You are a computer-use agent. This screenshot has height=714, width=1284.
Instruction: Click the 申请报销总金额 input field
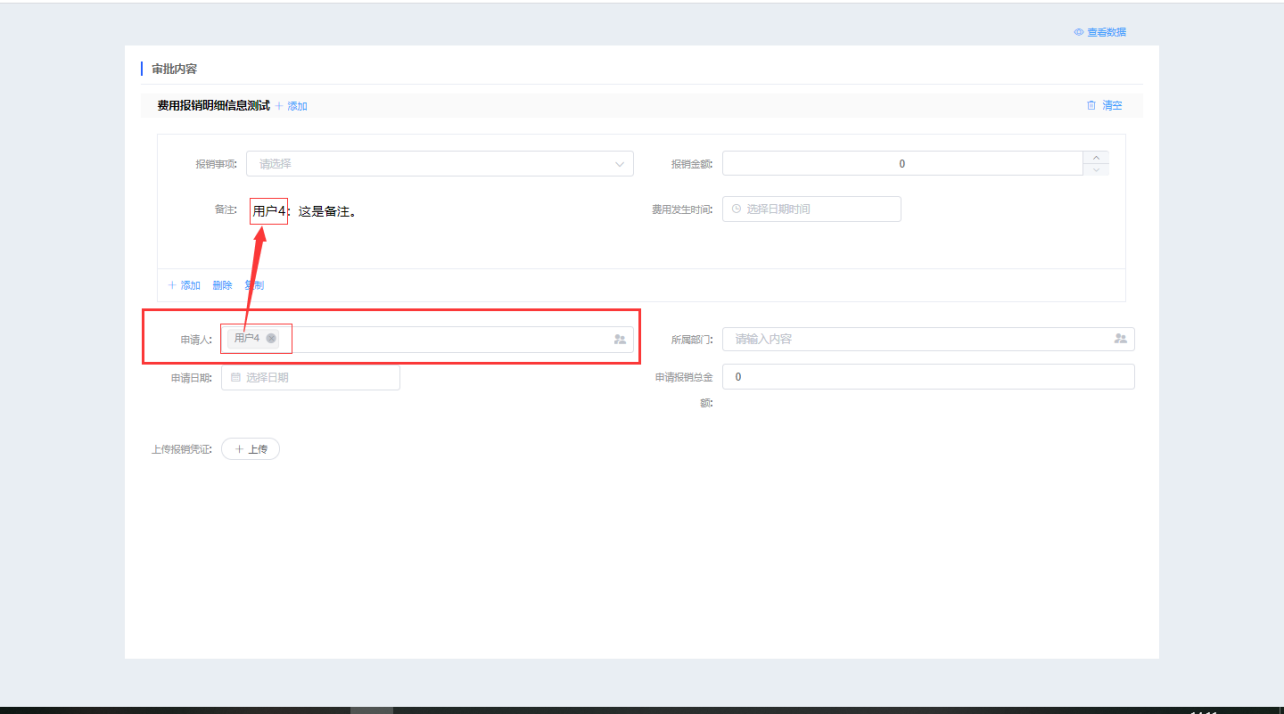[x=928, y=377]
